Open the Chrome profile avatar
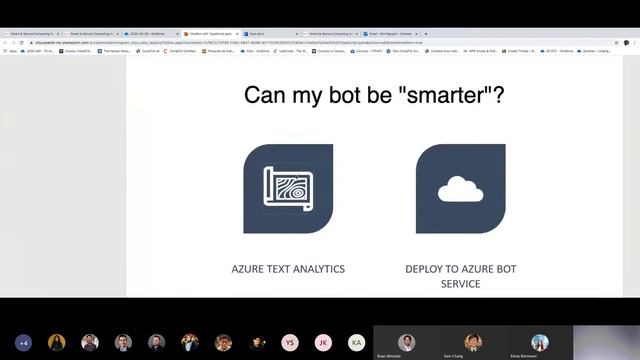Viewport: 640px width, 360px height. [x=626, y=42]
